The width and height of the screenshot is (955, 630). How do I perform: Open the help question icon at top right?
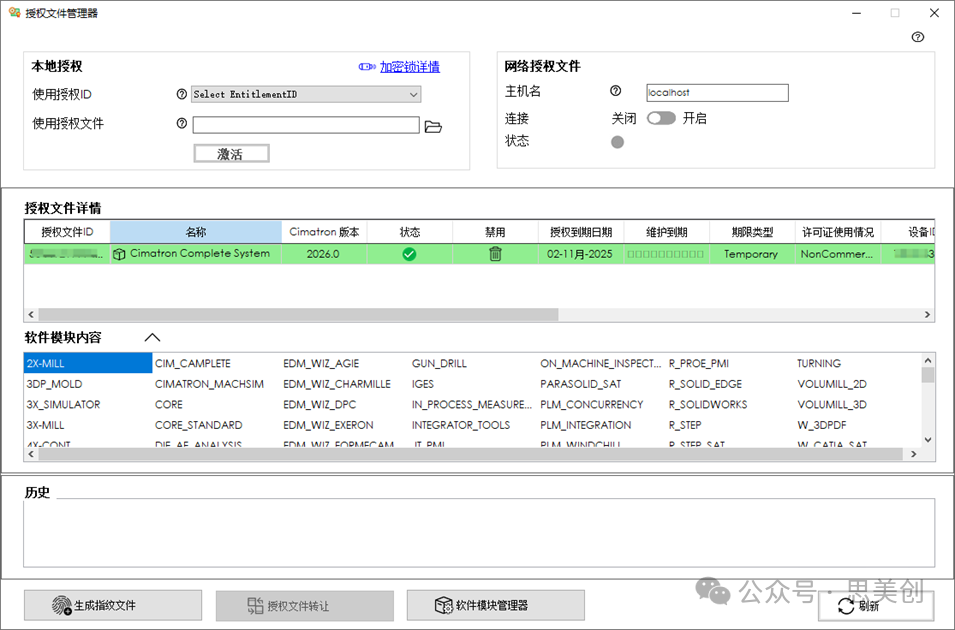917,37
